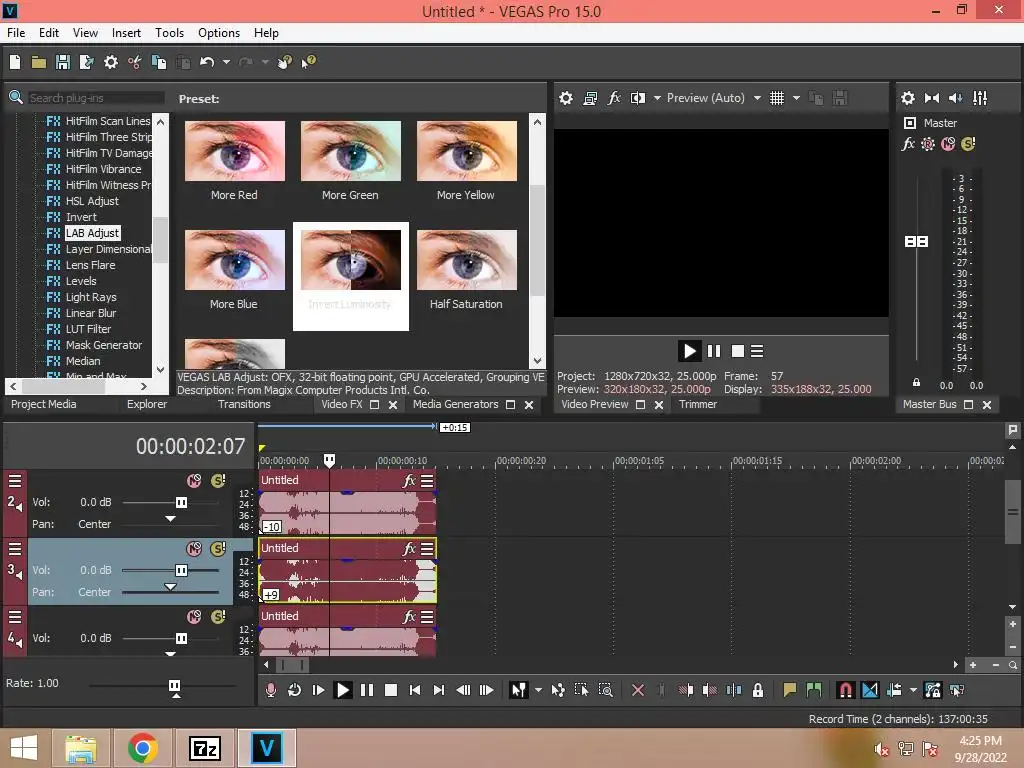Click Split Screen View icon
The width and height of the screenshot is (1024, 768).
638,98
